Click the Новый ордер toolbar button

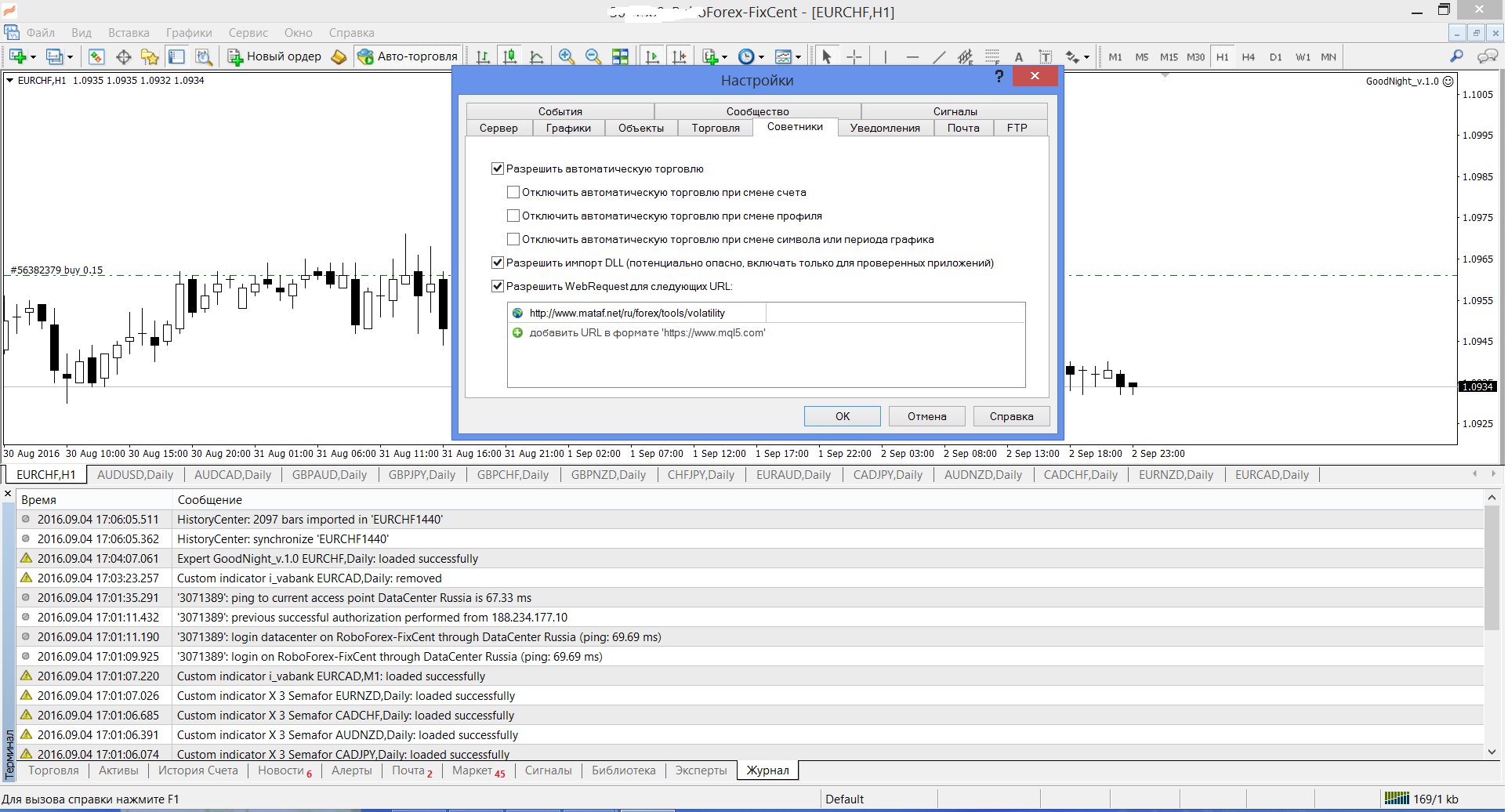[x=275, y=56]
